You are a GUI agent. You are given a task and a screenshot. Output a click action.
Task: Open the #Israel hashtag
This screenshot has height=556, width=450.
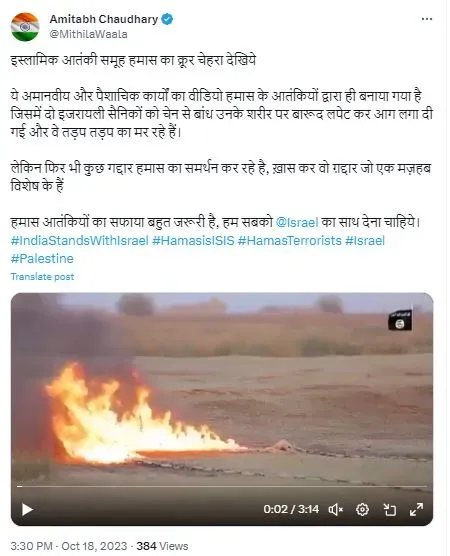[365, 240]
